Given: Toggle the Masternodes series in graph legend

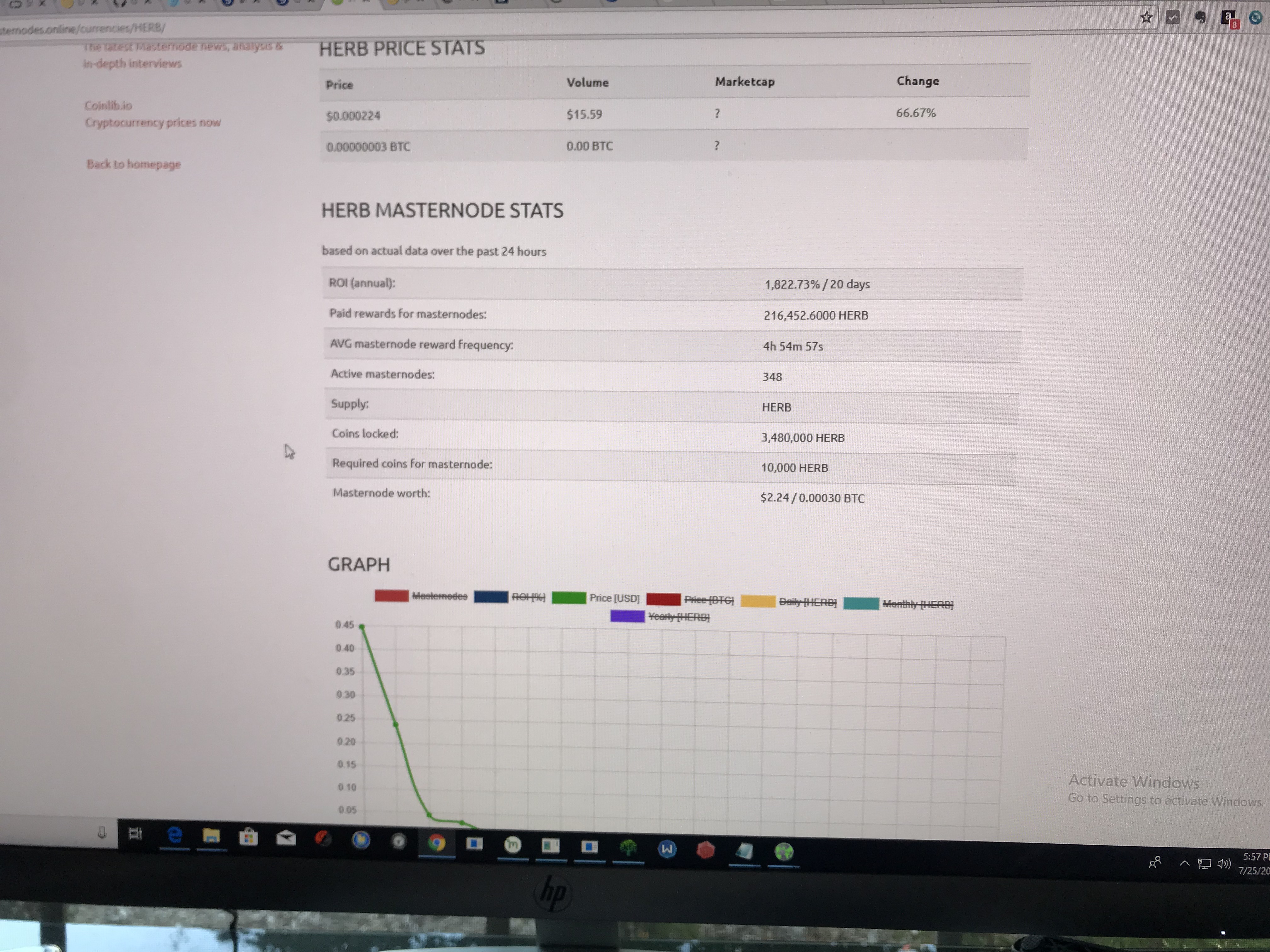Looking at the screenshot, I should coord(439,596).
